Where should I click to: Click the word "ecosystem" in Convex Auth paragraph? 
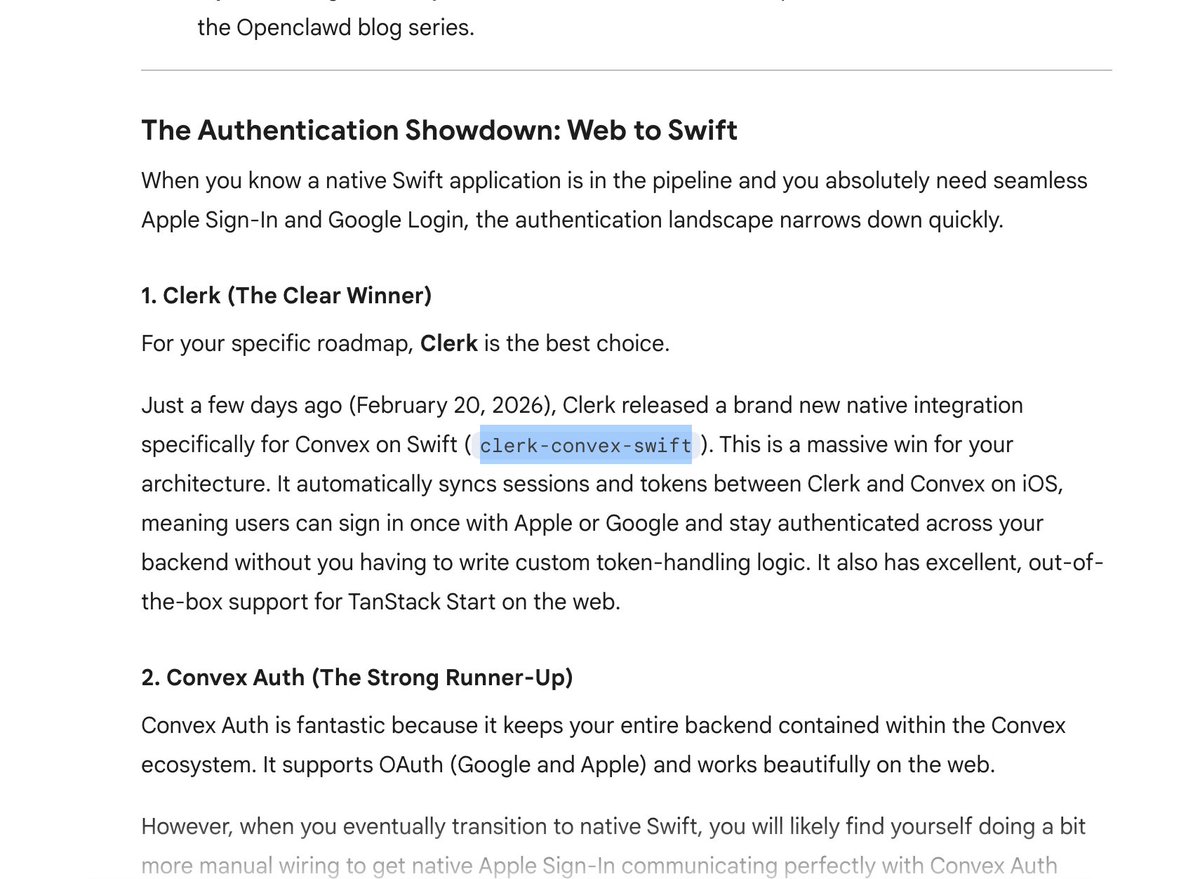pos(197,765)
